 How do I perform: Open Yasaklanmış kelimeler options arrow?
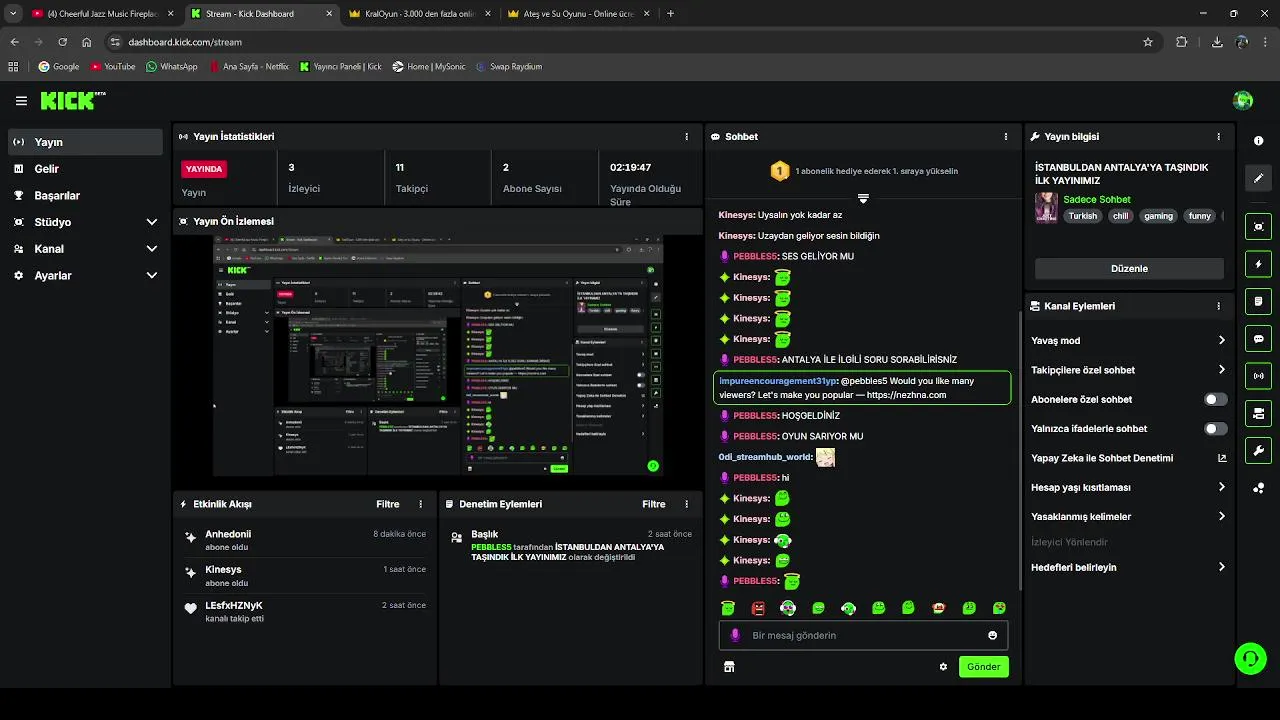coord(1221,516)
